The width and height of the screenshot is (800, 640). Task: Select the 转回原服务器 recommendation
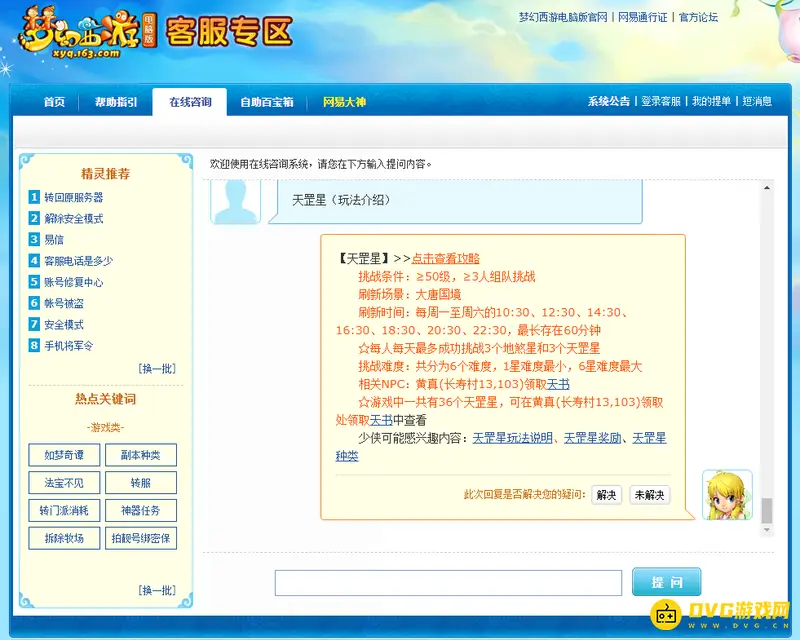pos(73,198)
